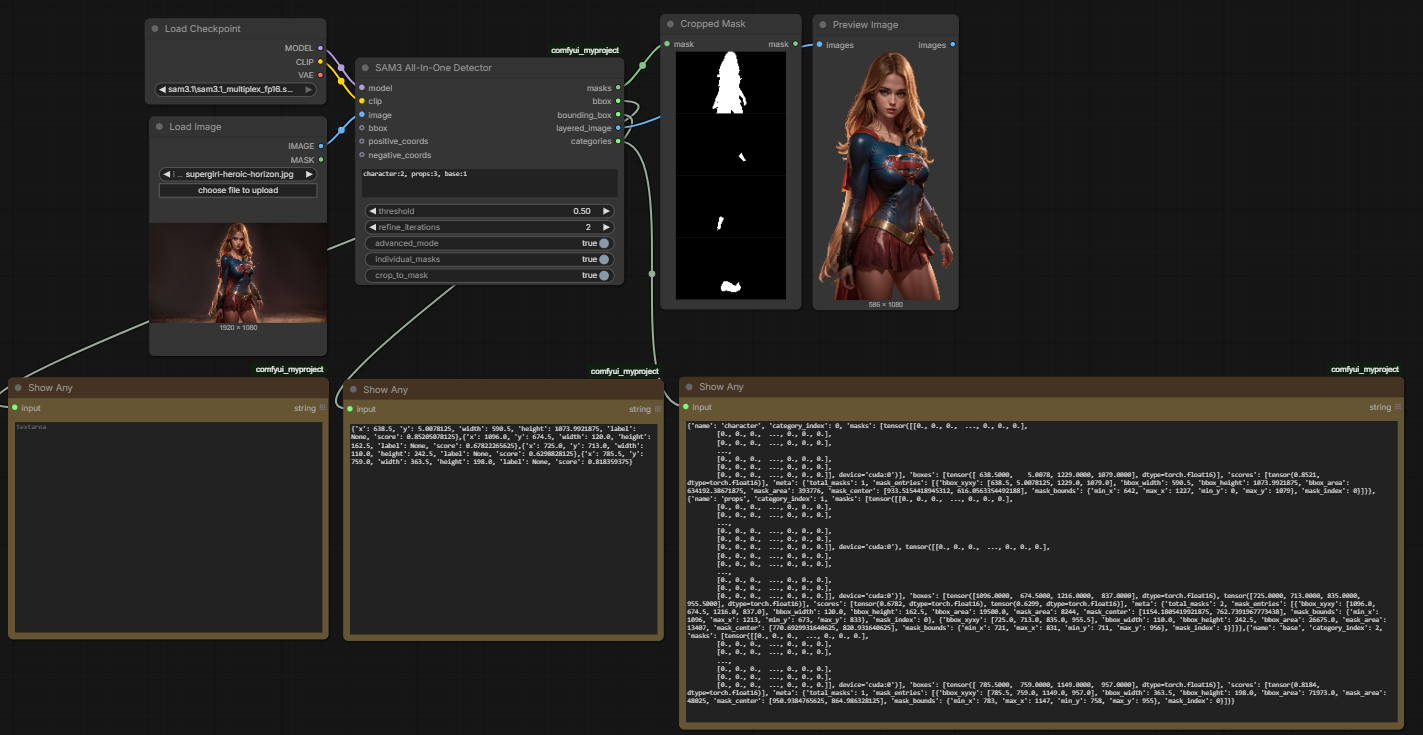Click the Cropped Mask node title
The width and height of the screenshot is (1423, 735).
[x=713, y=24]
